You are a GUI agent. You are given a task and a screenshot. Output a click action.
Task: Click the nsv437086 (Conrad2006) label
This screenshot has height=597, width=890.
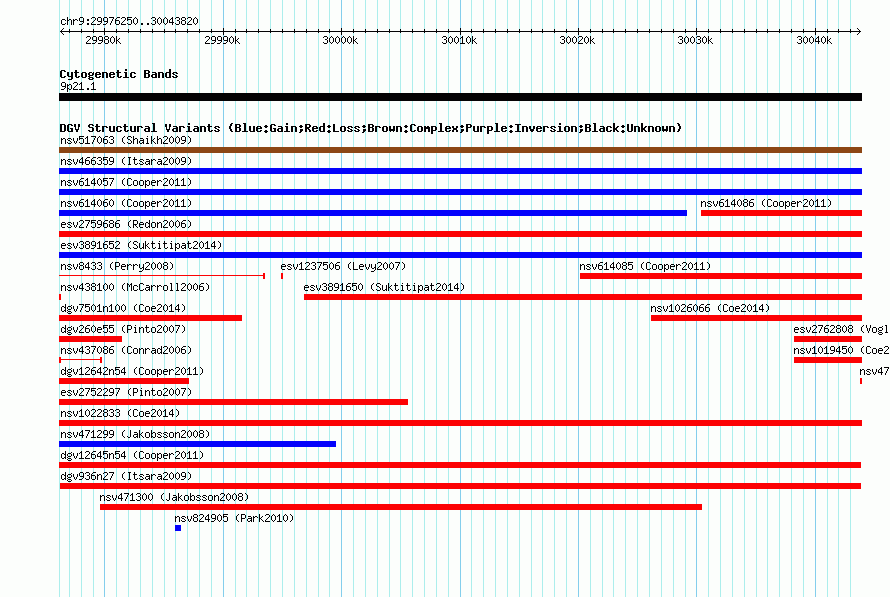tap(126, 350)
